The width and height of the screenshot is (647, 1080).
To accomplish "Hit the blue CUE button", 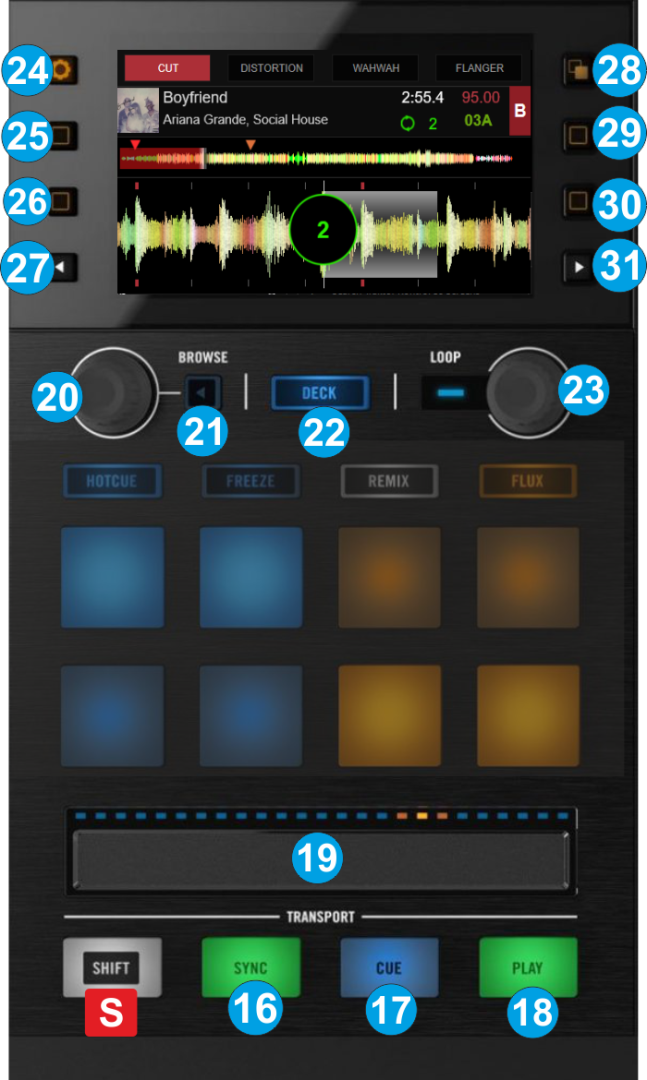I will pos(389,967).
